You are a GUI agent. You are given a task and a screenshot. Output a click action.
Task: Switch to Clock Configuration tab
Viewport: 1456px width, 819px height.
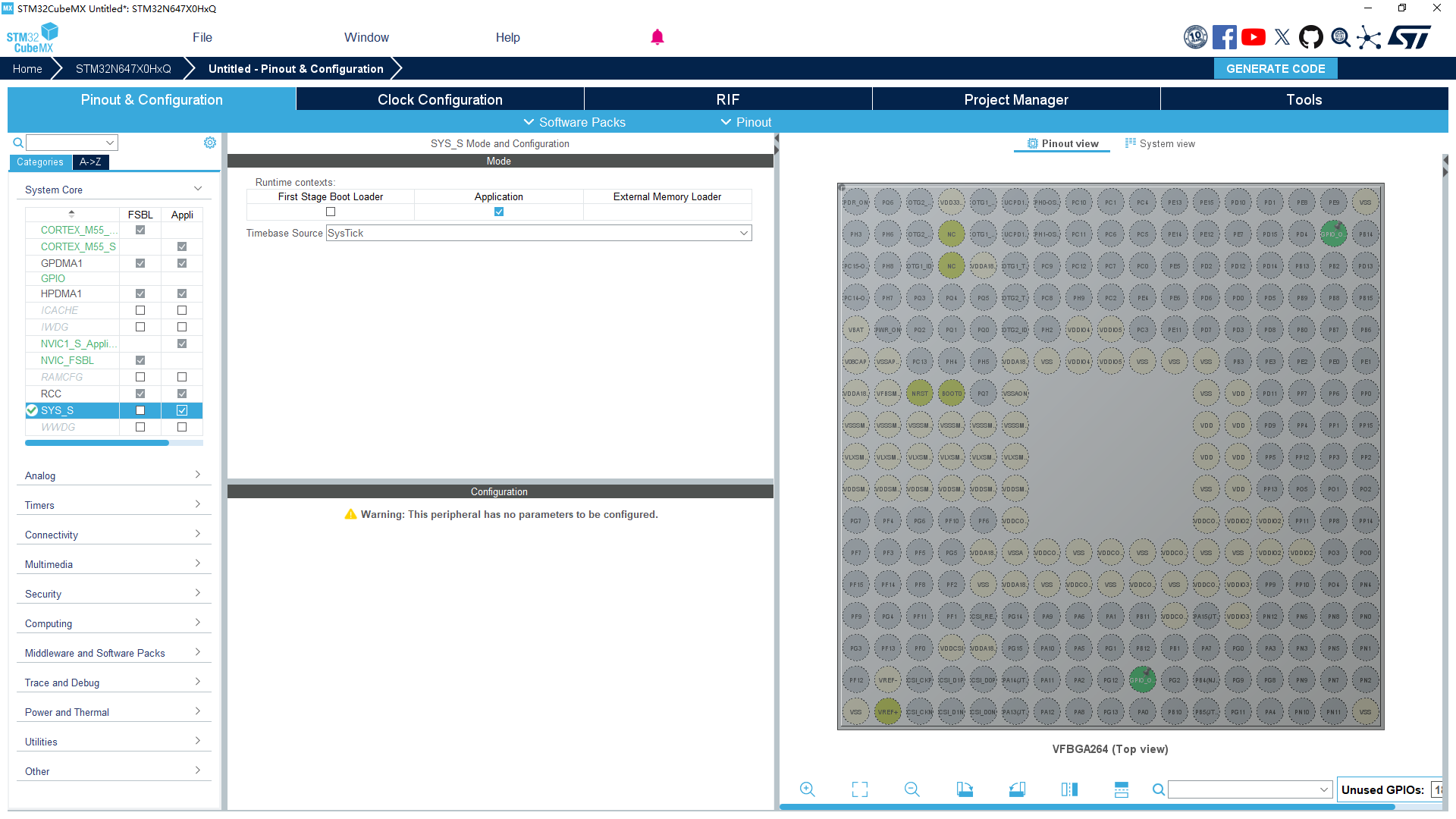point(440,99)
